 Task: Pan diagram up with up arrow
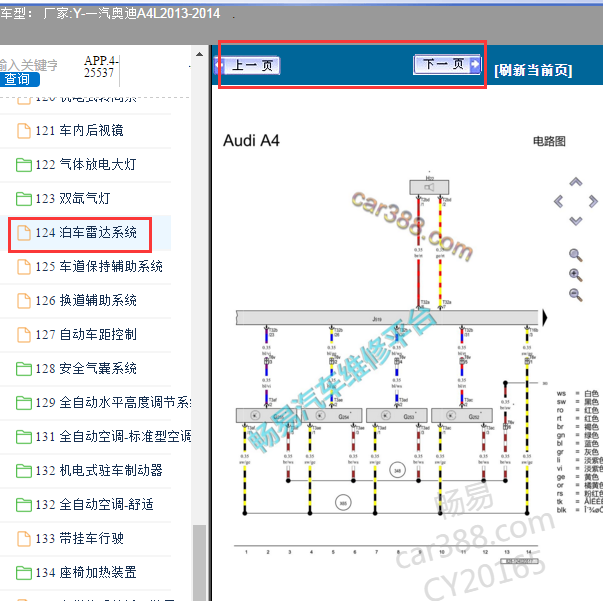(575, 181)
